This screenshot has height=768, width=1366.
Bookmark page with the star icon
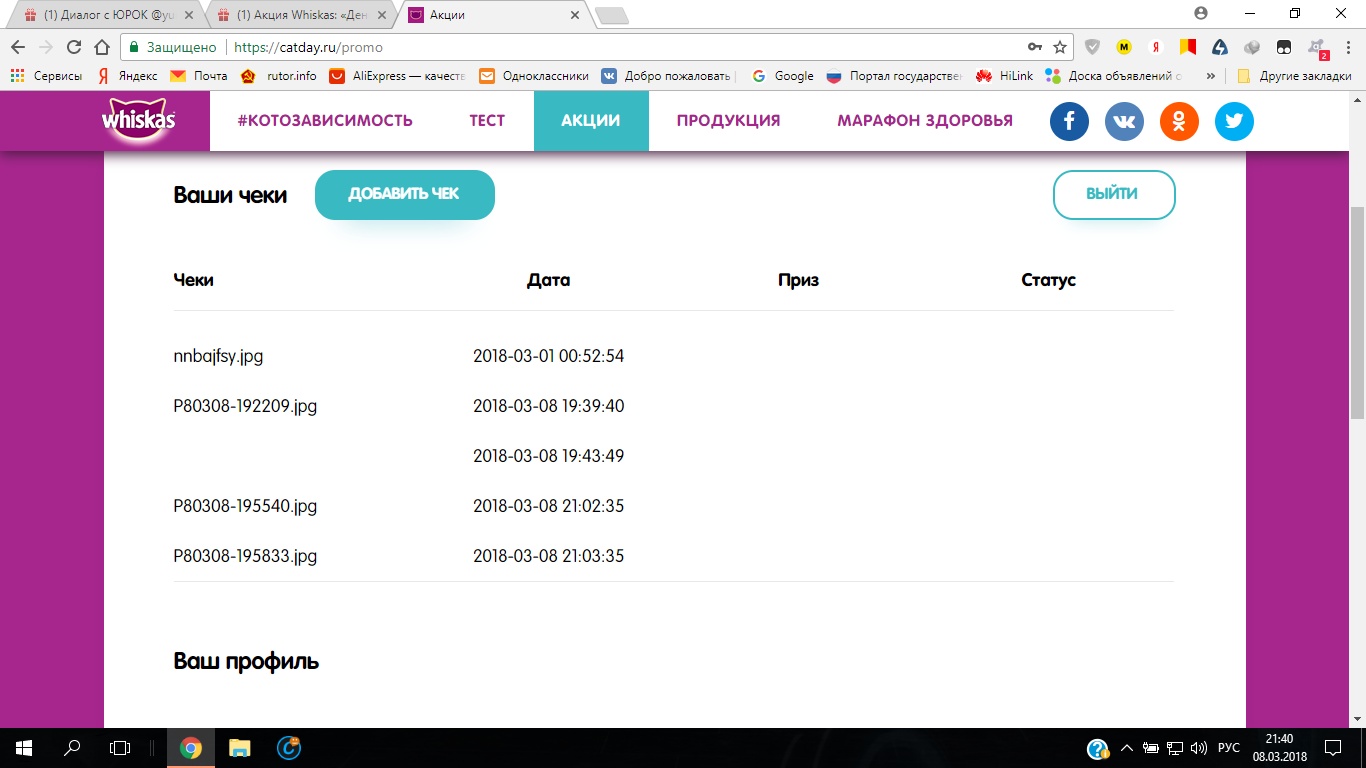1060,47
